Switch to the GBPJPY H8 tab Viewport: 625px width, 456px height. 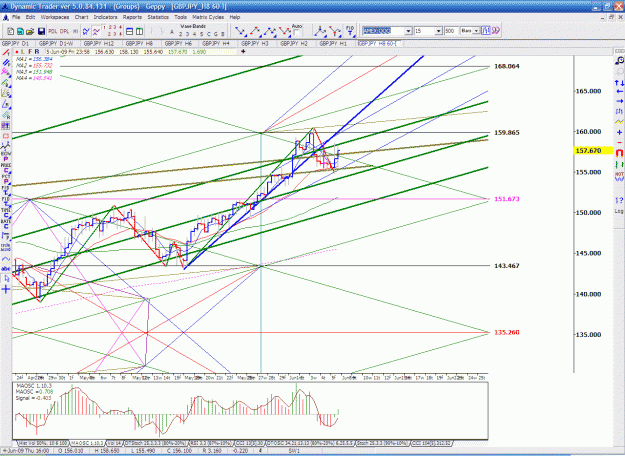(x=139, y=43)
